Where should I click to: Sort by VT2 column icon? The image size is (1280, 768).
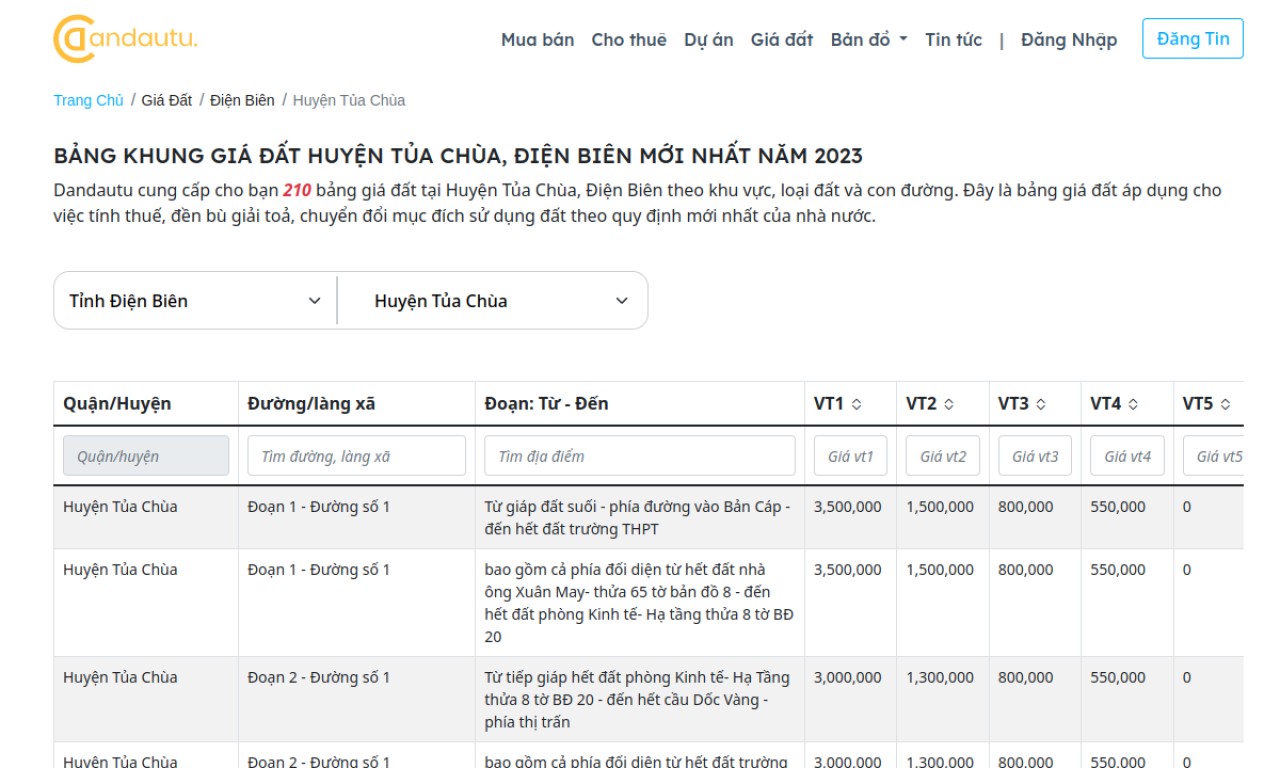949,404
